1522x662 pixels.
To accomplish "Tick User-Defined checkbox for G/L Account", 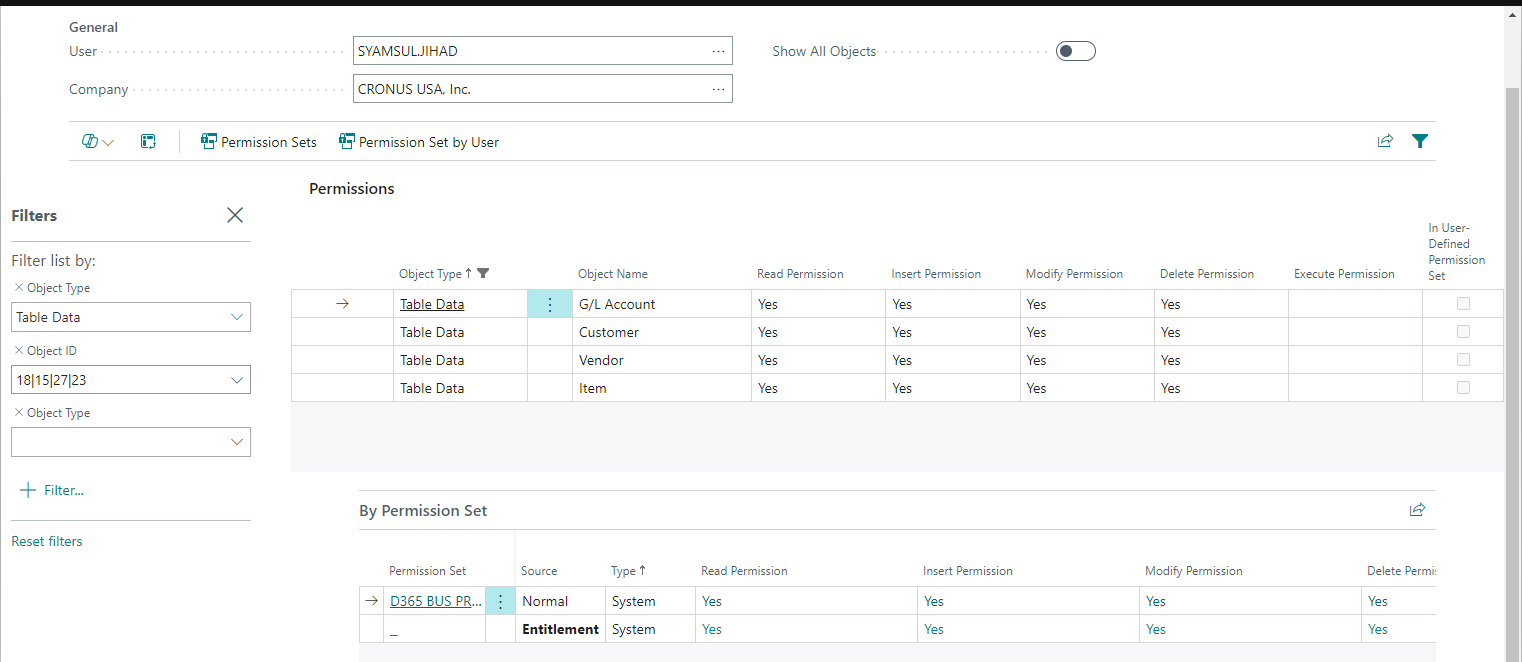I will (x=1463, y=303).
